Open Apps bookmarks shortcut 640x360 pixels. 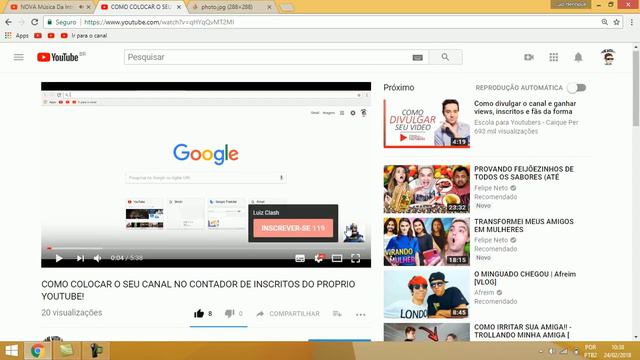coord(17,36)
